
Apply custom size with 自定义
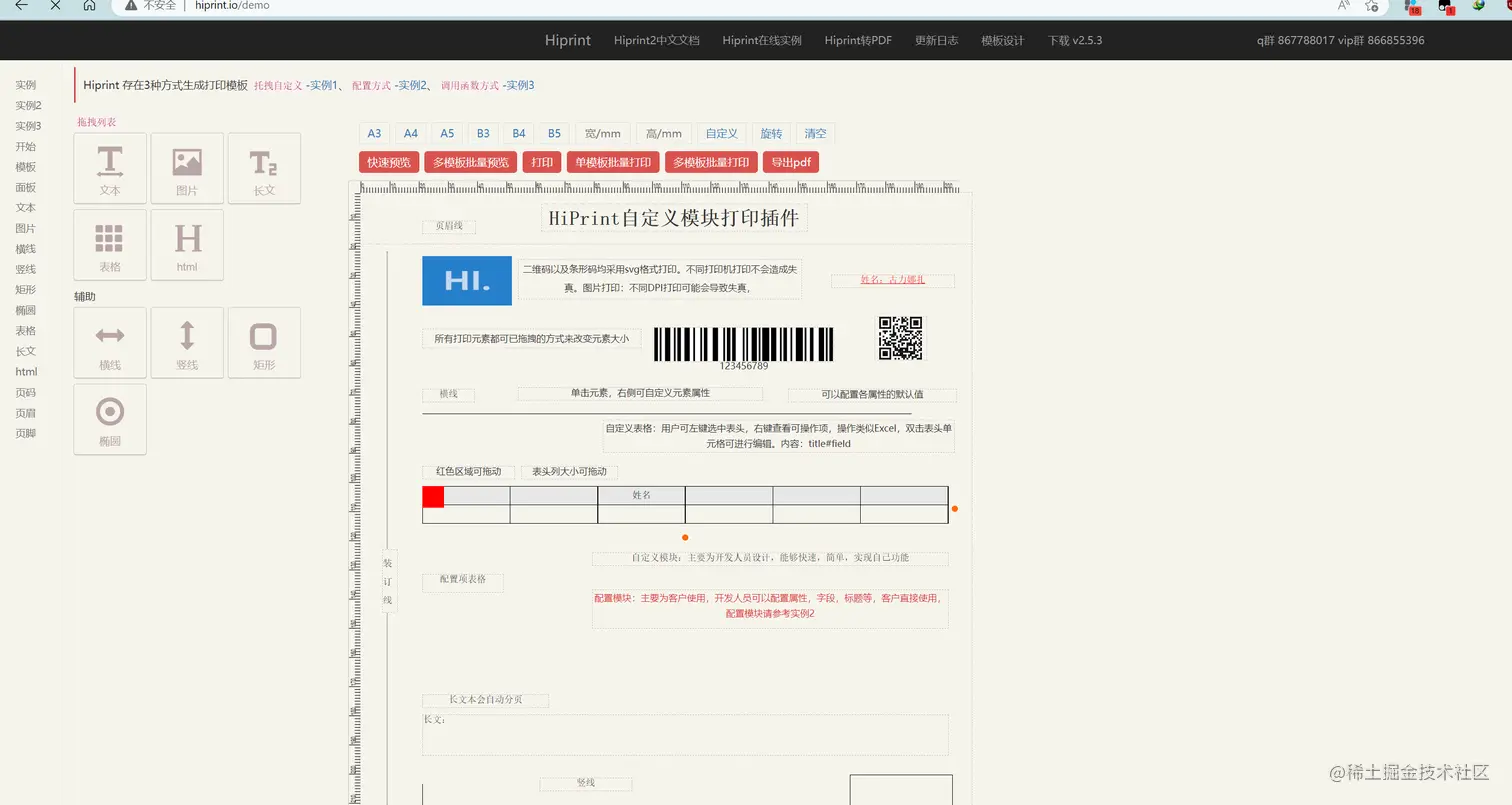point(722,133)
